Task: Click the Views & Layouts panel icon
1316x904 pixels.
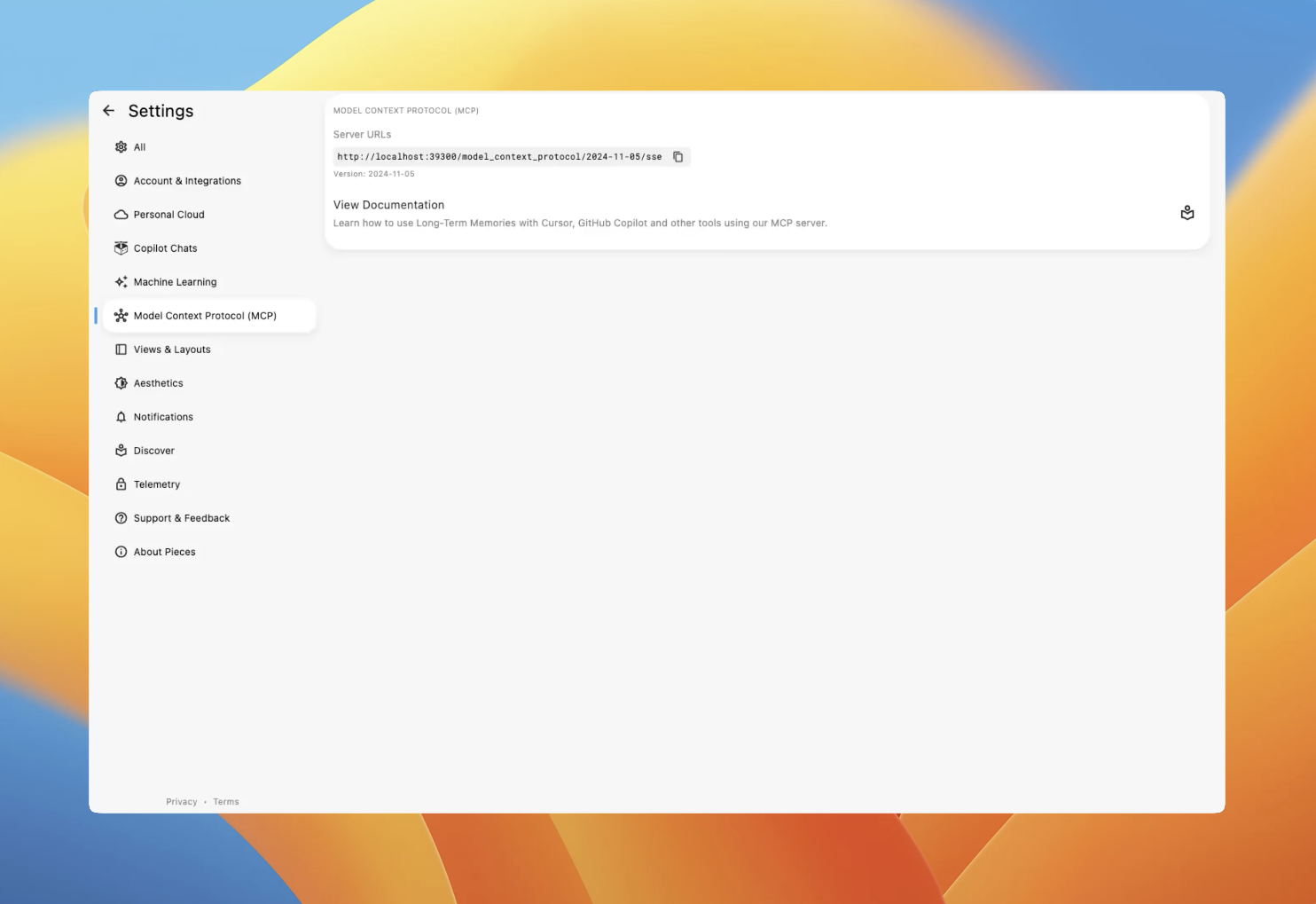Action: [x=121, y=350]
